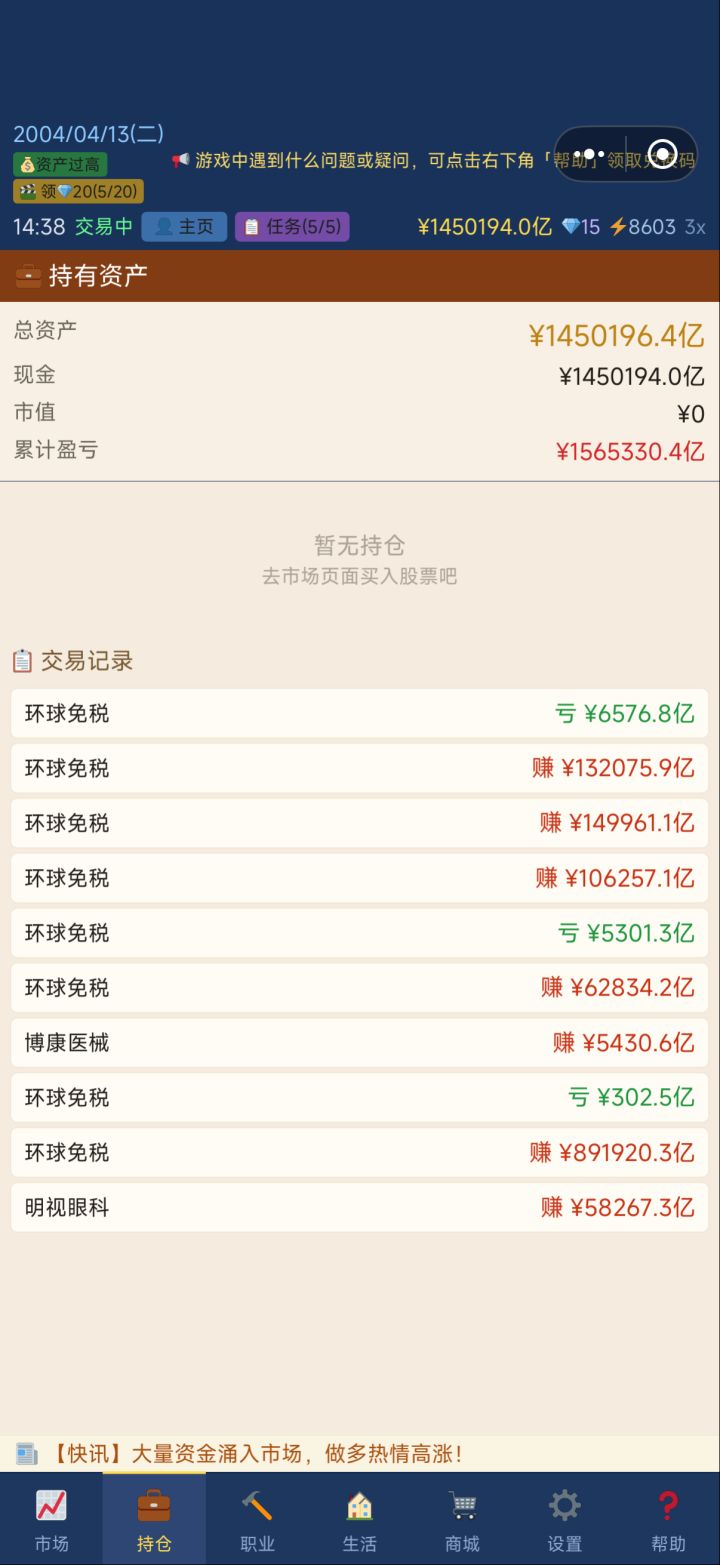Toggle the 3x game speed

pos(695,227)
